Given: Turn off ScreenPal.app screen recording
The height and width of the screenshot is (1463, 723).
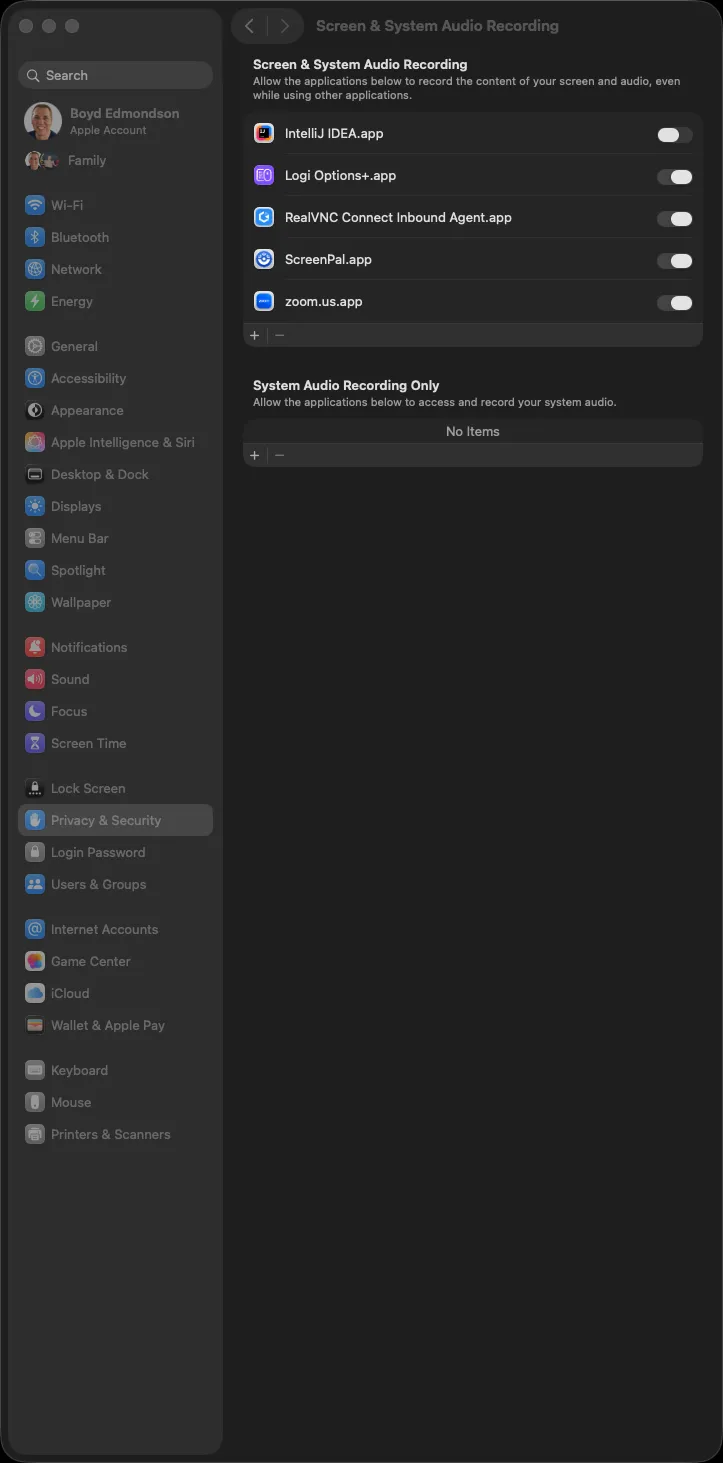Looking at the screenshot, I should 674,261.
